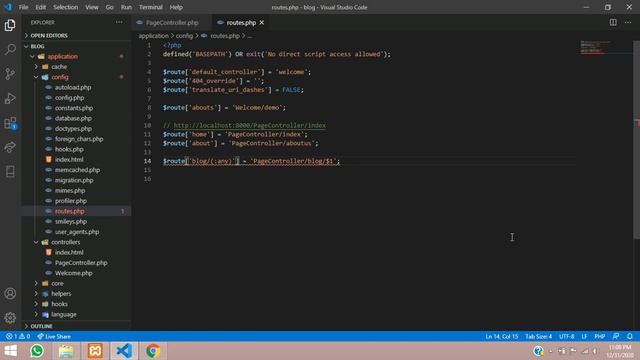Open the Terminal menu
This screenshot has width=640, height=360.
(151, 7)
